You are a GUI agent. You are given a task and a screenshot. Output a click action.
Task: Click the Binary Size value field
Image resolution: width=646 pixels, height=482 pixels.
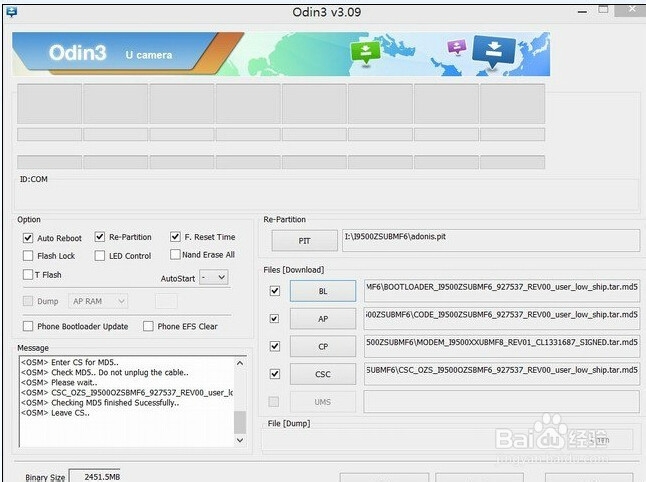point(95,476)
